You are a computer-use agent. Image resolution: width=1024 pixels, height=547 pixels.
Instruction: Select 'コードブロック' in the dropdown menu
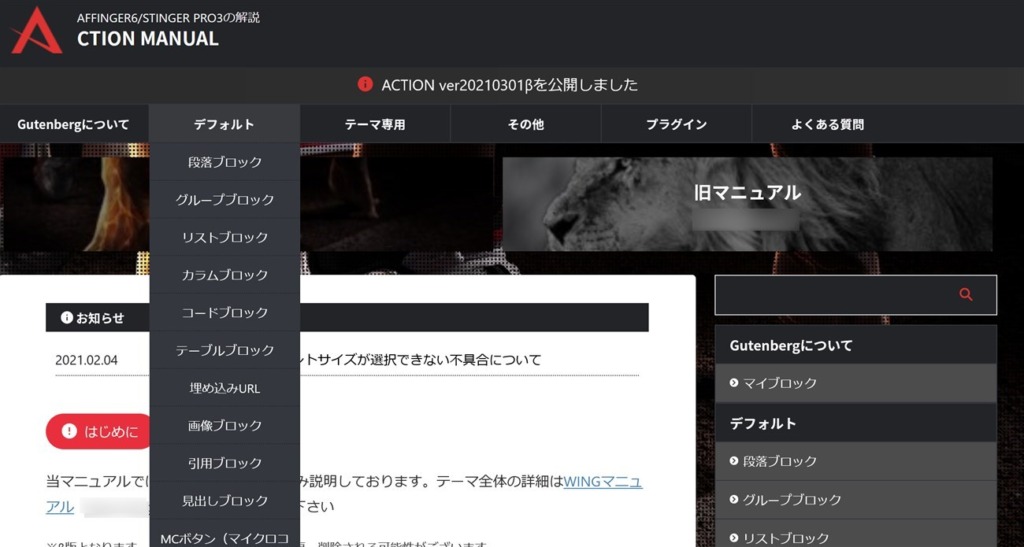[225, 313]
